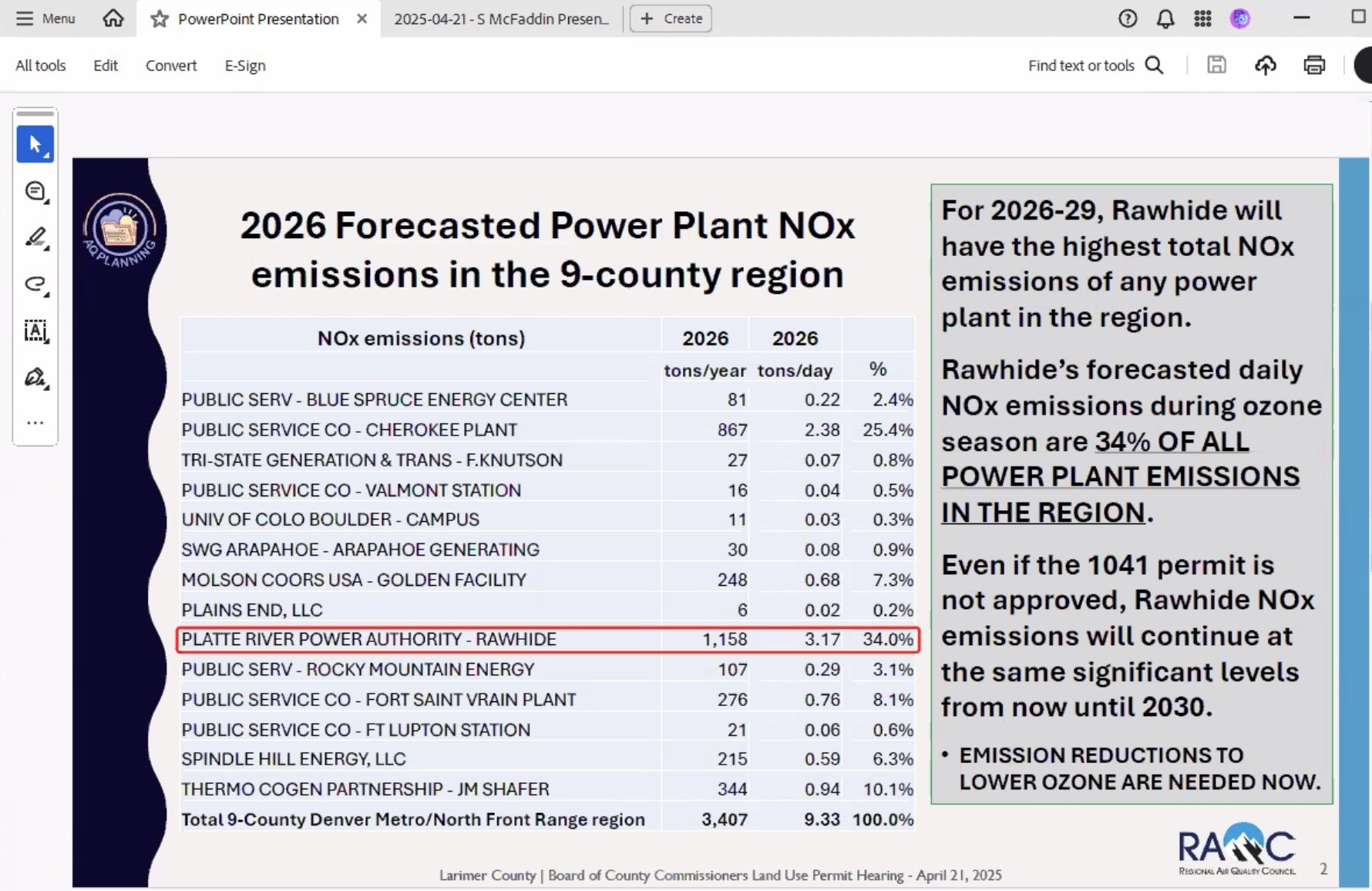The width and height of the screenshot is (1372, 891).
Task: Open All tools menu
Action: point(41,66)
